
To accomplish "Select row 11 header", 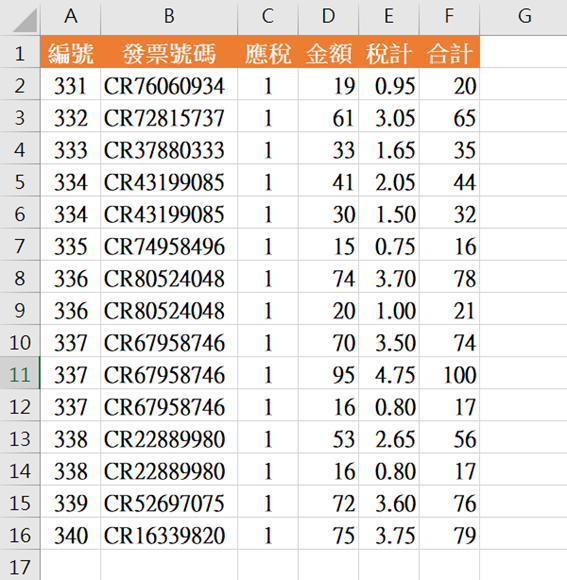I will pyautogui.click(x=20, y=373).
